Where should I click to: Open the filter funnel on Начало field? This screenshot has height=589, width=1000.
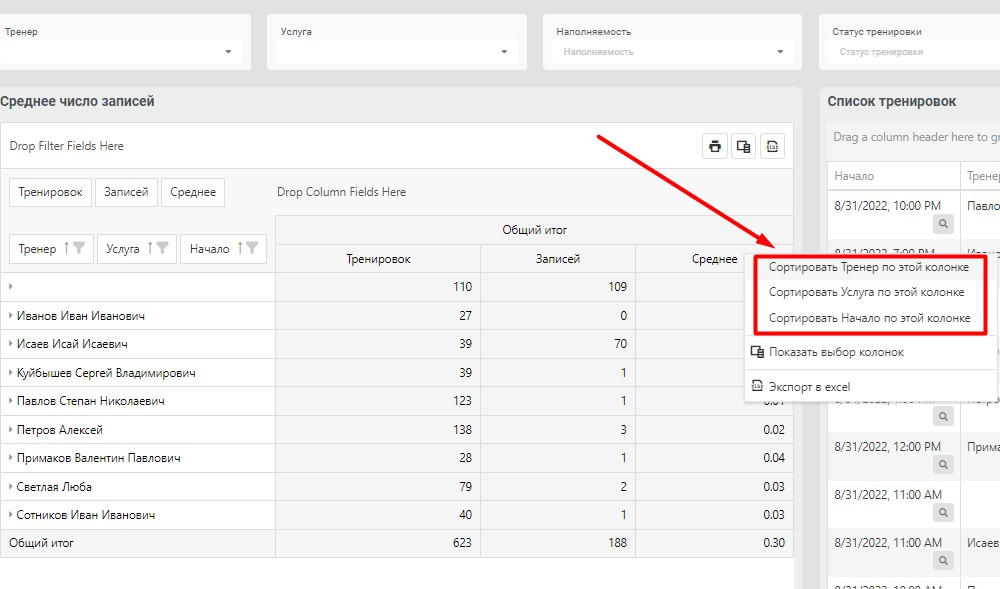252,248
